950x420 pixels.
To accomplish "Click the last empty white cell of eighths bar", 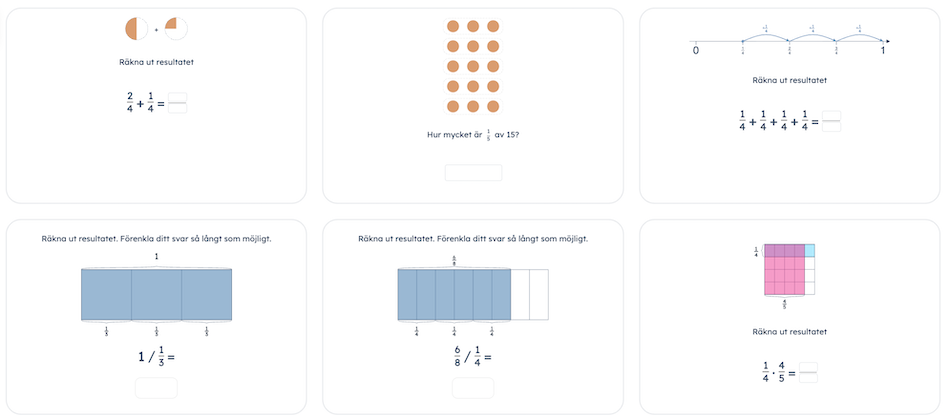I will pos(539,295).
